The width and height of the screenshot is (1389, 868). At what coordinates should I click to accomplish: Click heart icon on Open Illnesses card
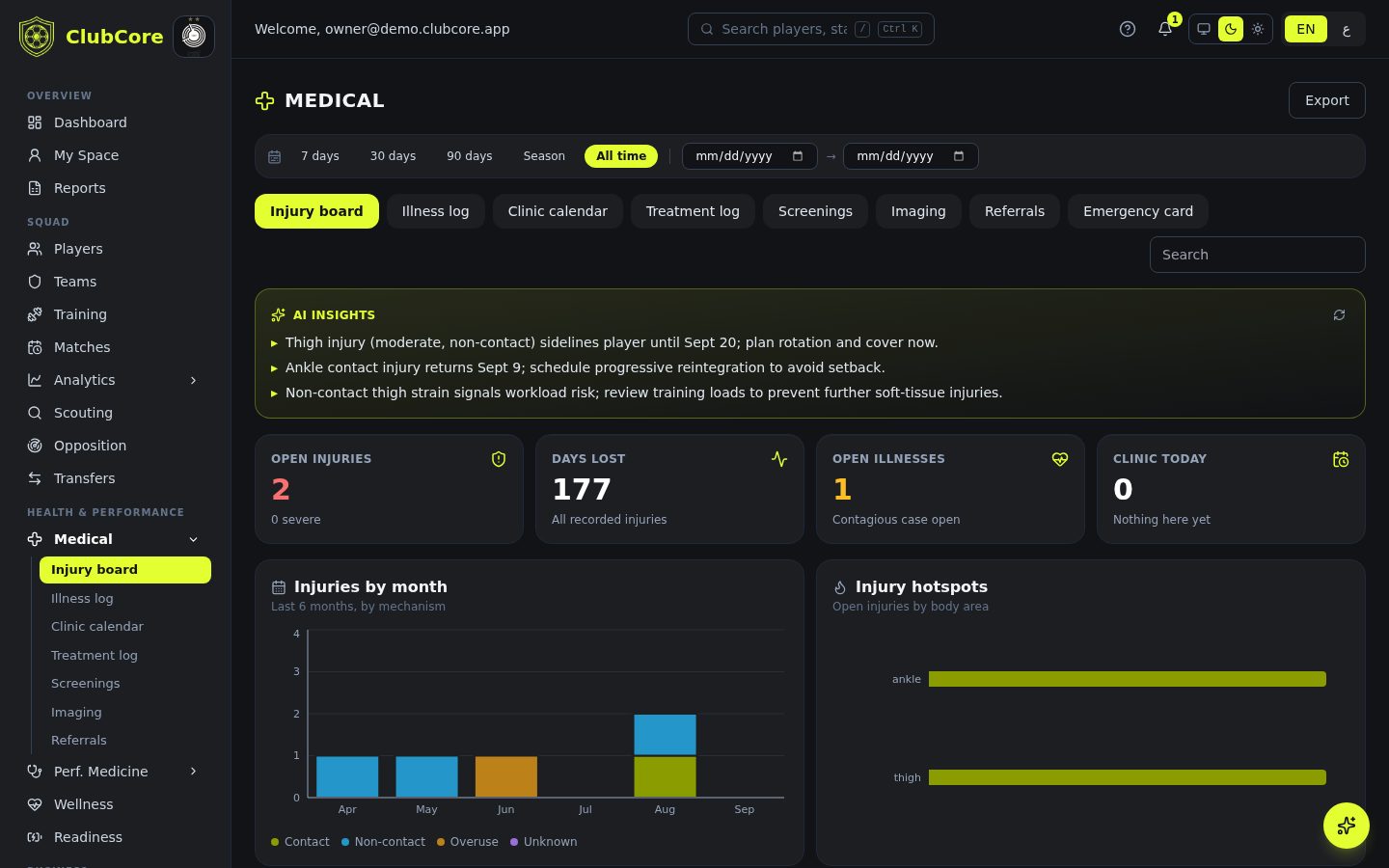pos(1060,459)
